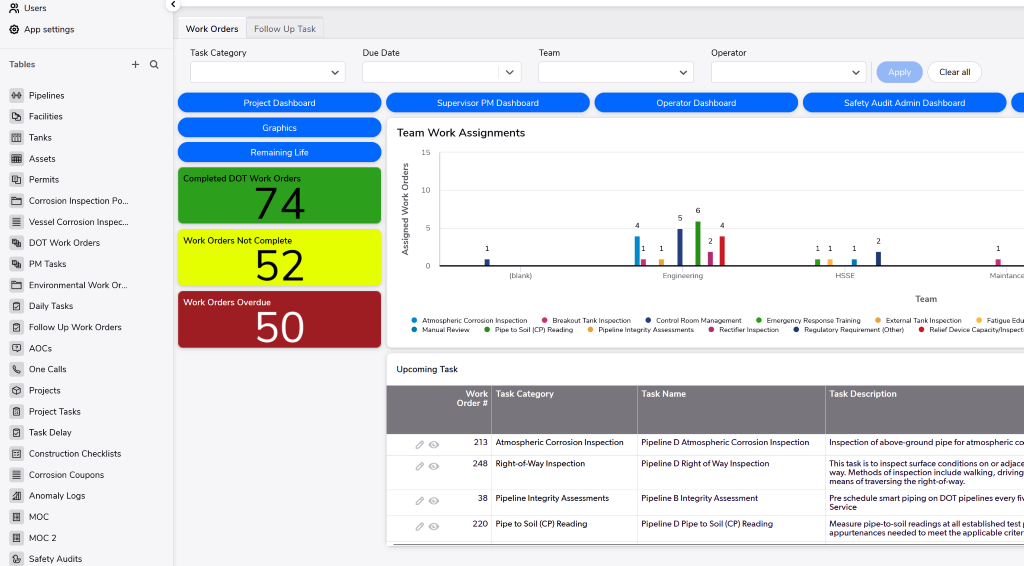Open the Pipelines table icon
The height and width of the screenshot is (566, 1024).
tap(16, 96)
